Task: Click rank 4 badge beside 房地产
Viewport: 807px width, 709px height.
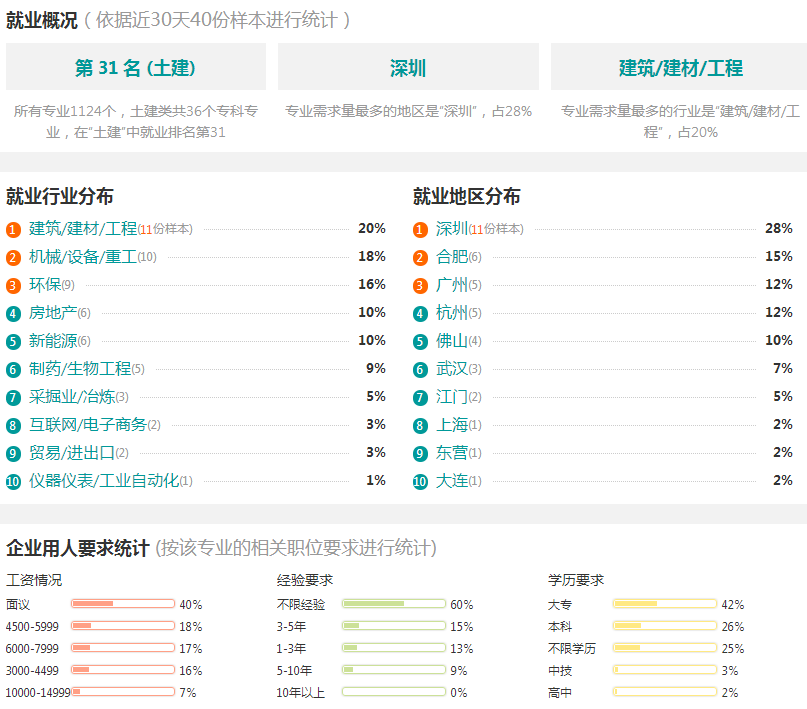Action: [x=13, y=313]
